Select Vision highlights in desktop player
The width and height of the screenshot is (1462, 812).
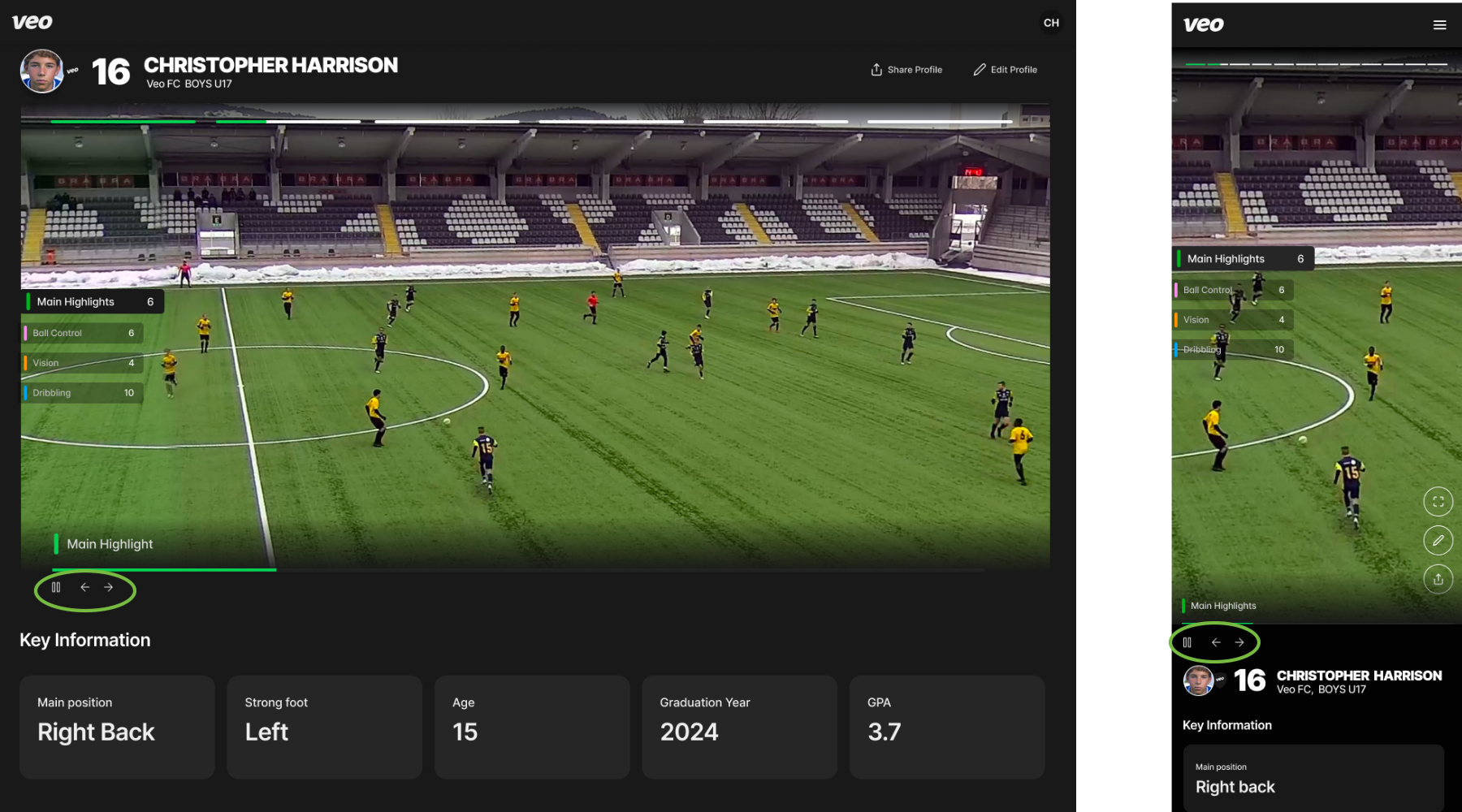pos(83,363)
